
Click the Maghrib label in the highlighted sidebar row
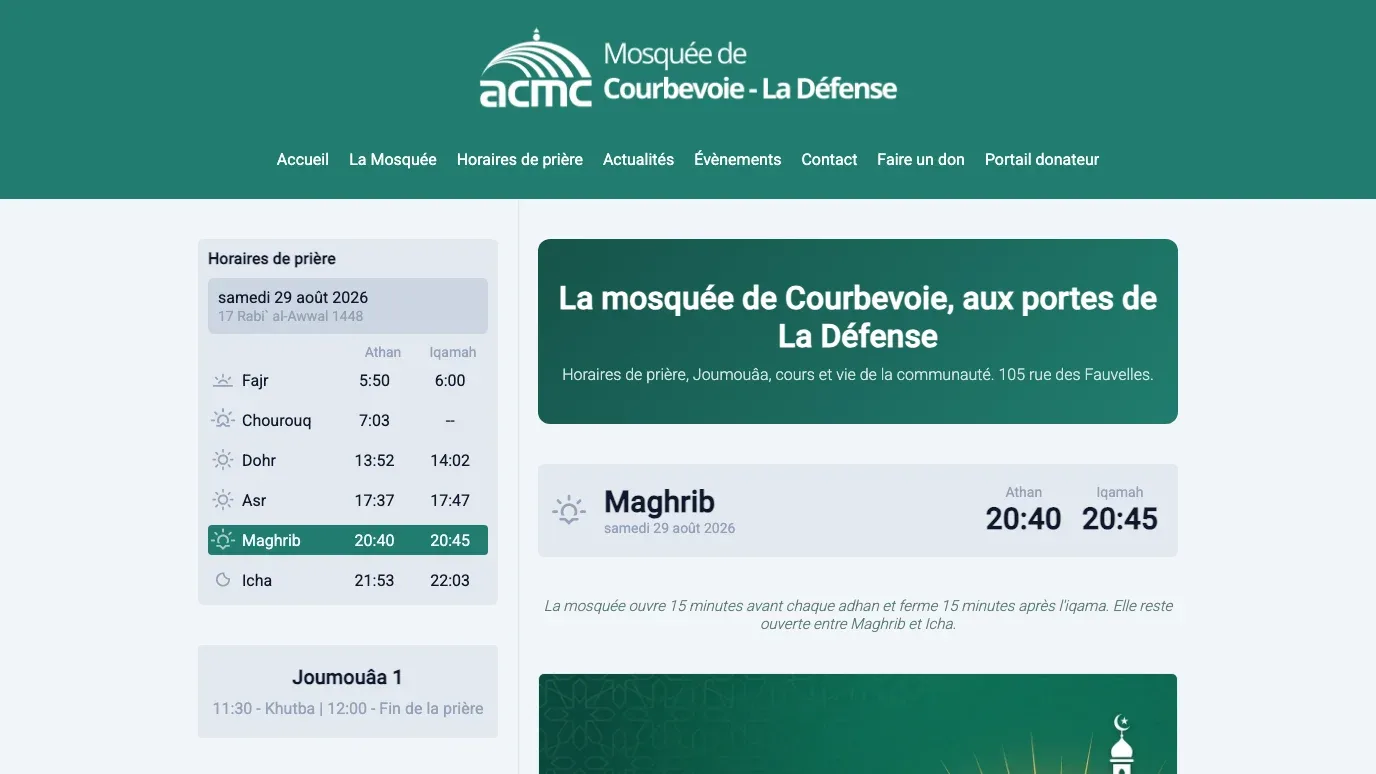271,541
